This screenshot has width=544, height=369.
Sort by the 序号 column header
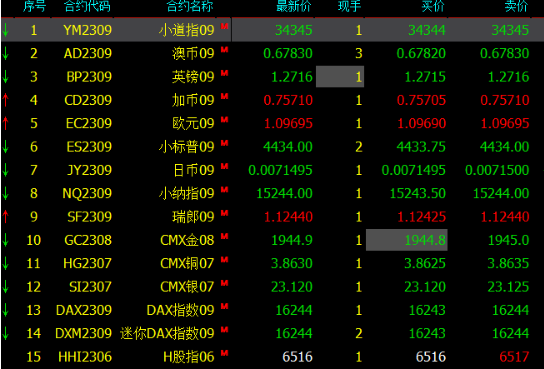[34, 6]
